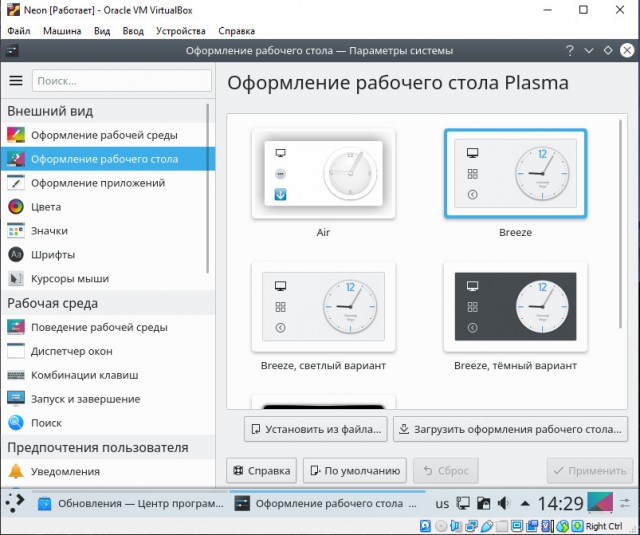Open the Значки icons settings

click(108, 231)
